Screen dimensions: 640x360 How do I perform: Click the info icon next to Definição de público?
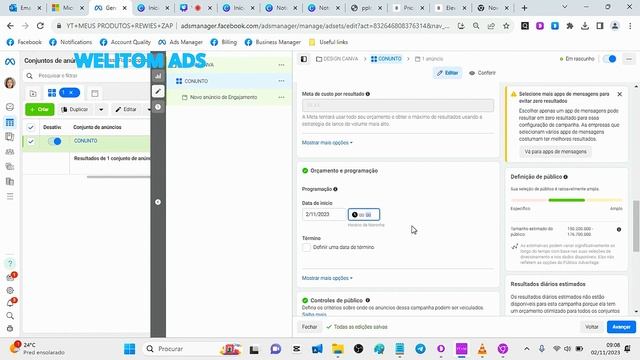[566, 177]
